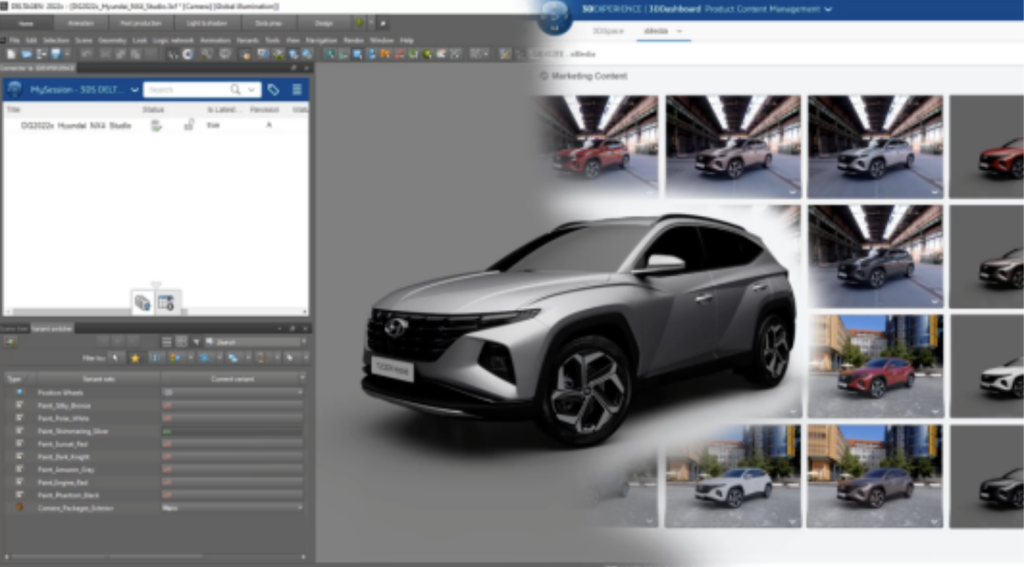Click the 3DEXPERIENCE compass icon in MySession panel
Image resolution: width=1024 pixels, height=567 pixels.
pos(15,89)
